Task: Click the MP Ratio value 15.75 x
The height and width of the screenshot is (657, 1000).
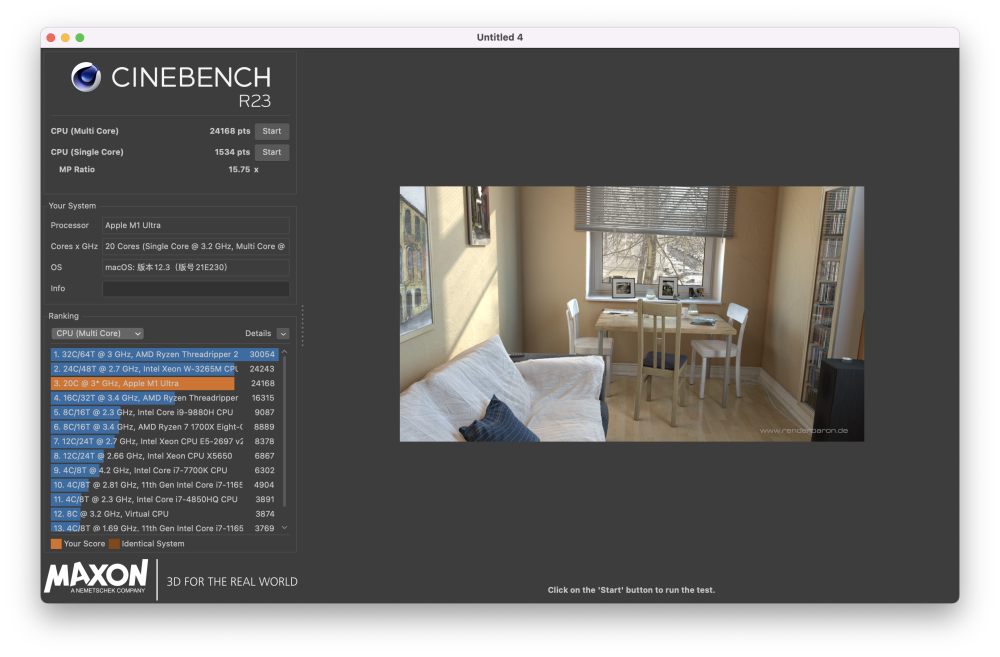Action: coord(244,170)
